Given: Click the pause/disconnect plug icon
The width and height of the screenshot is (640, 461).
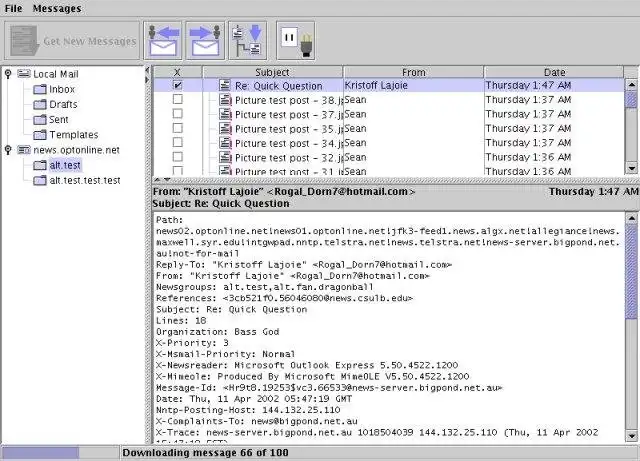Looking at the screenshot, I should point(296,41).
